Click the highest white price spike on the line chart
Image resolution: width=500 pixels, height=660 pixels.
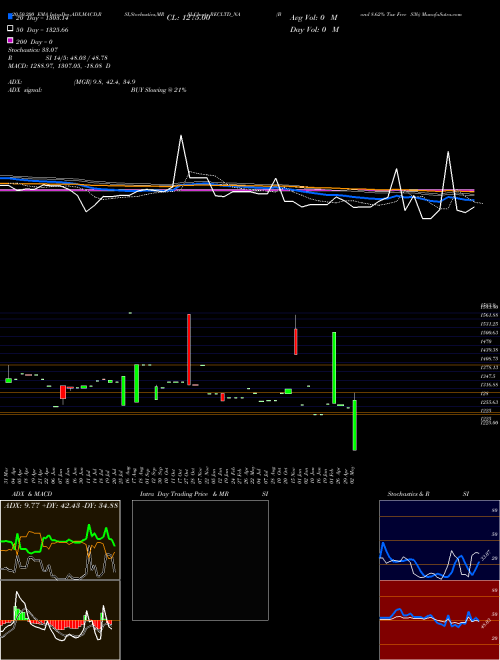(181, 136)
